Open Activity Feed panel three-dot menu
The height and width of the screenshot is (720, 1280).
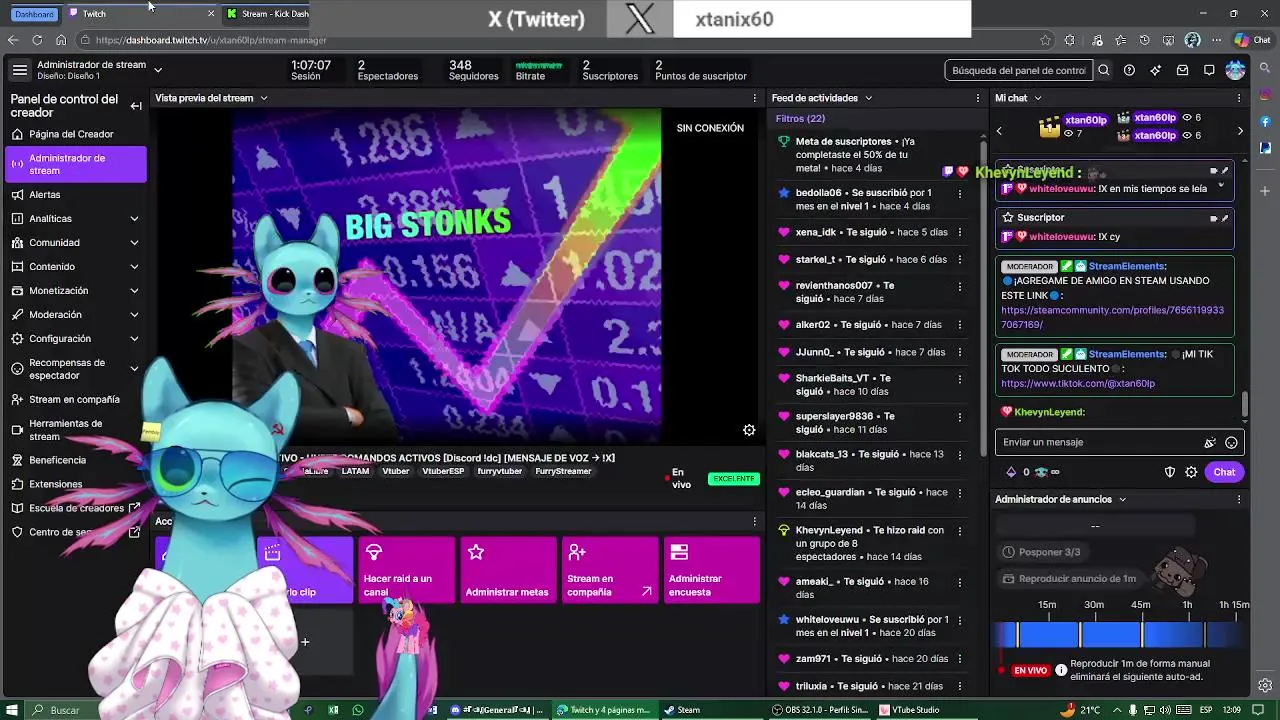[979, 98]
